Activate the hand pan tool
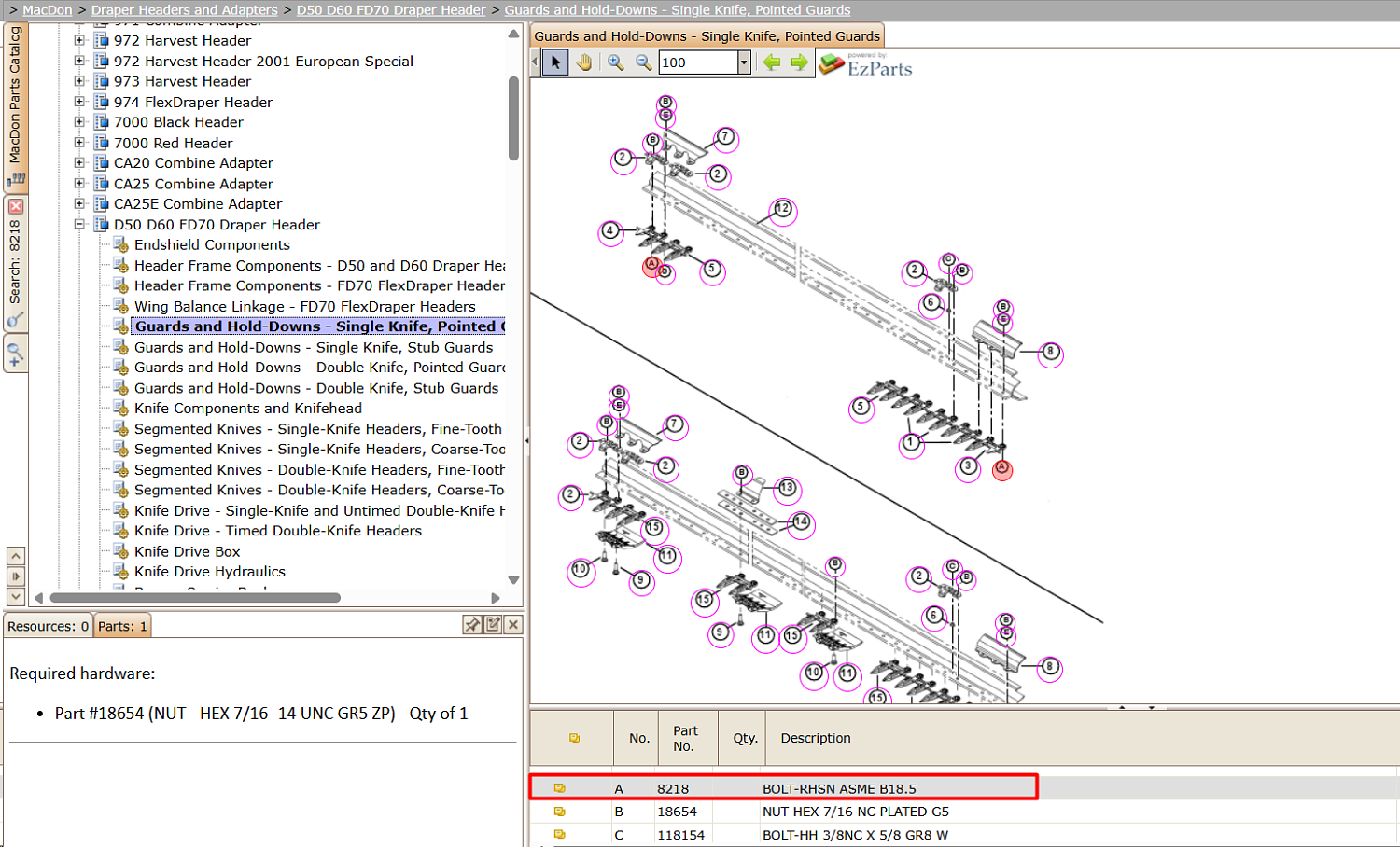The width and height of the screenshot is (1400, 847). (x=584, y=62)
